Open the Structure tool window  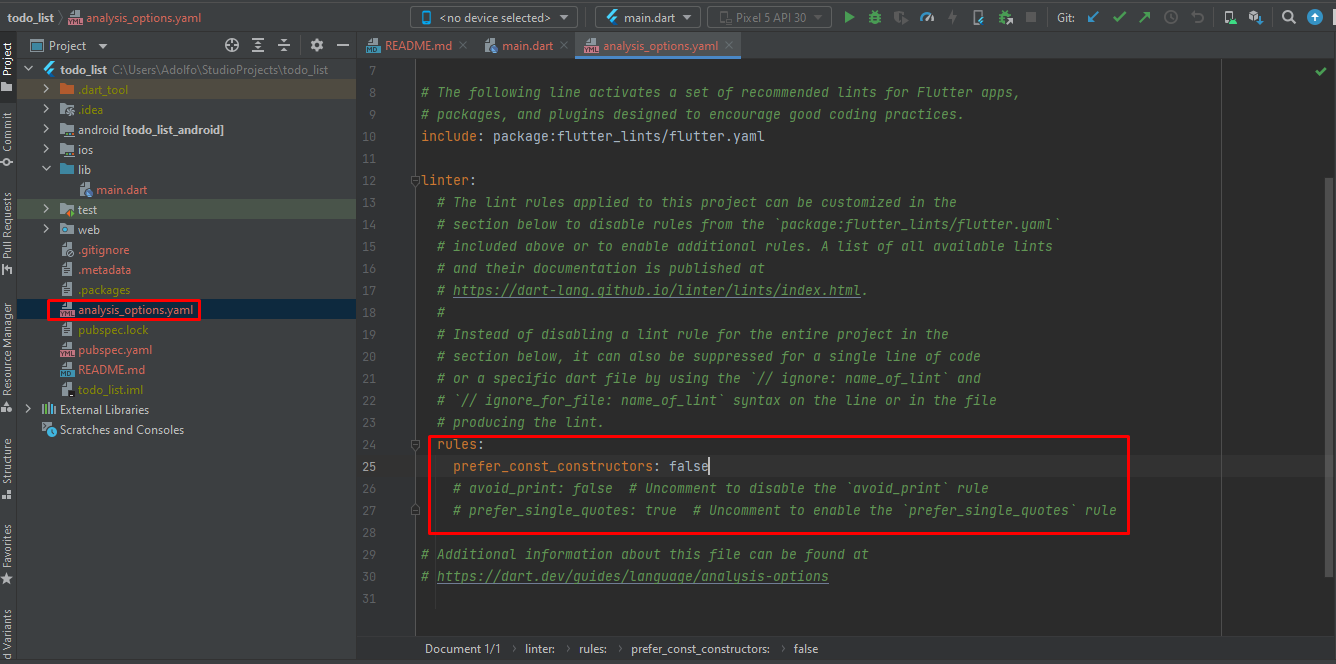8,467
